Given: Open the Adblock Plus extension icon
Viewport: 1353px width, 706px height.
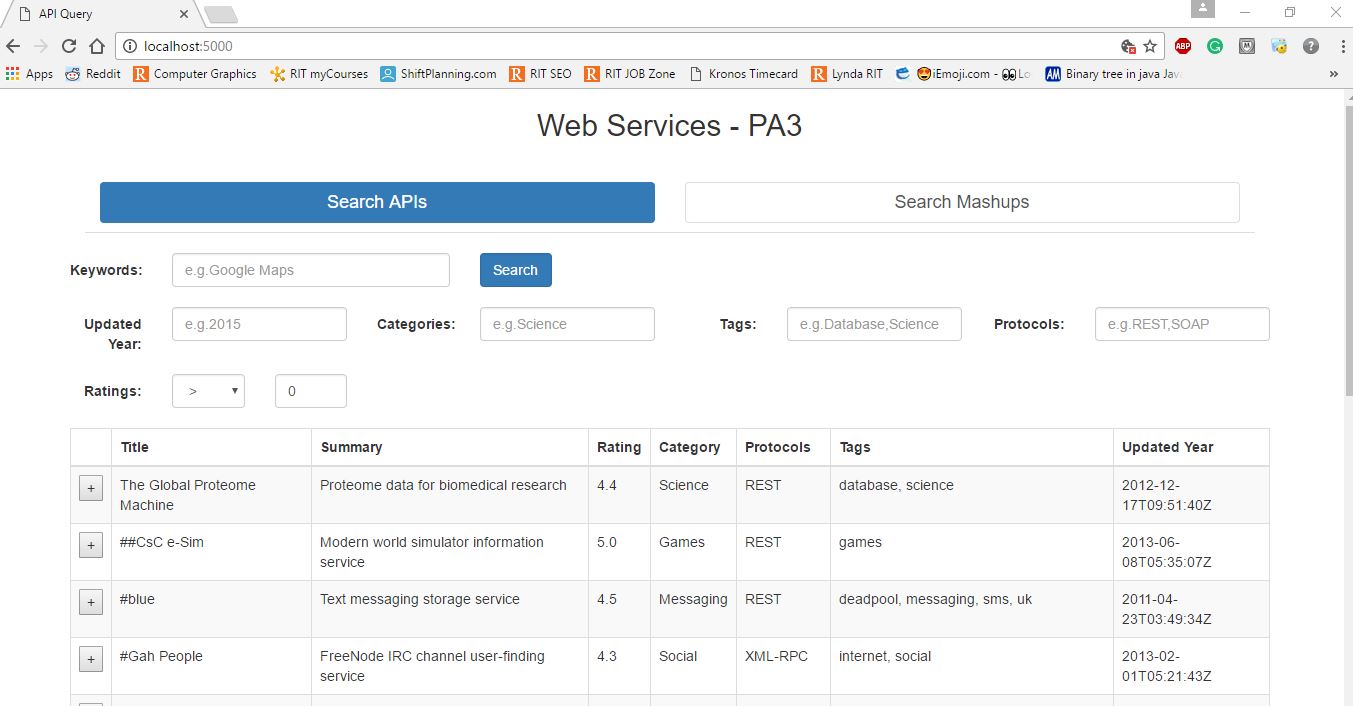Looking at the screenshot, I should tap(1183, 46).
